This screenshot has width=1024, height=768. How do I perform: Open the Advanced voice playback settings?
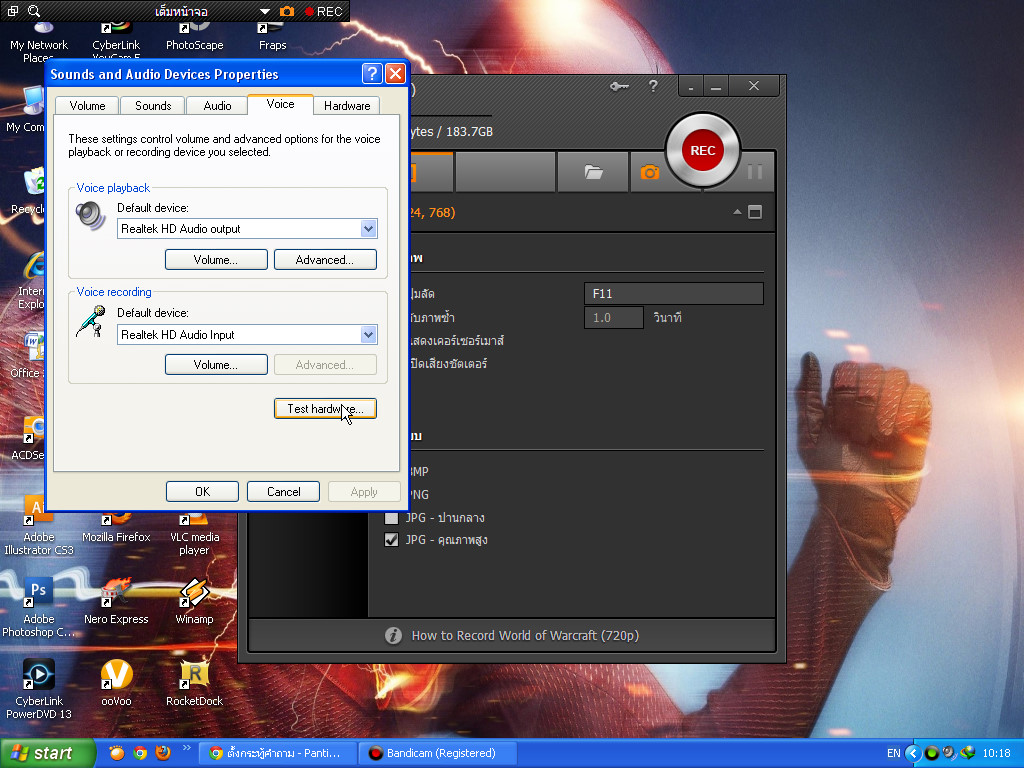point(325,260)
